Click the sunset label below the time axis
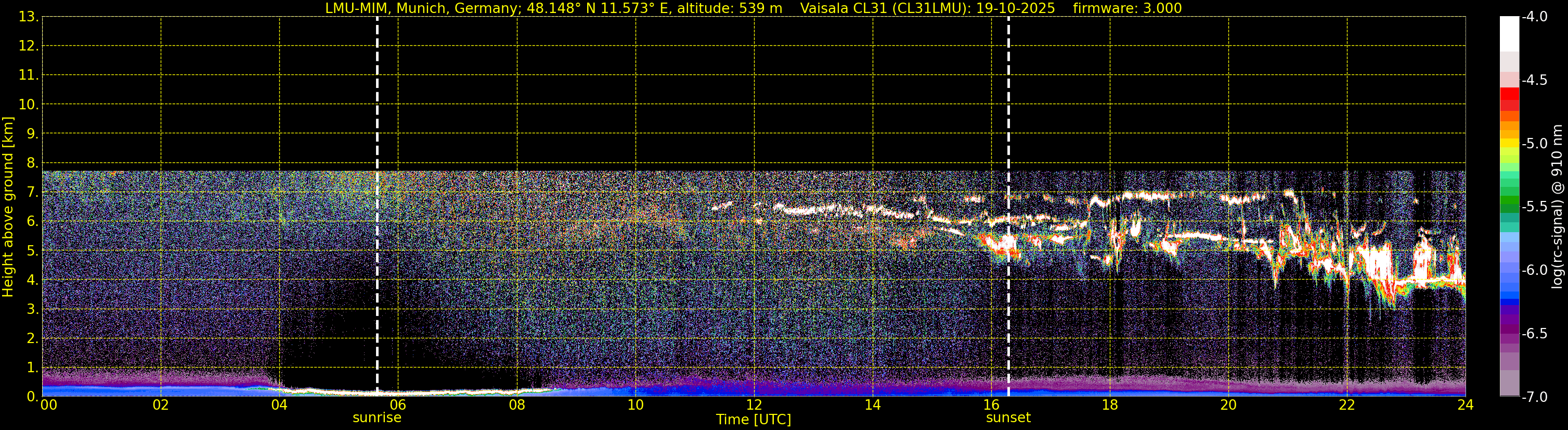Image resolution: width=1568 pixels, height=430 pixels. point(1008,418)
